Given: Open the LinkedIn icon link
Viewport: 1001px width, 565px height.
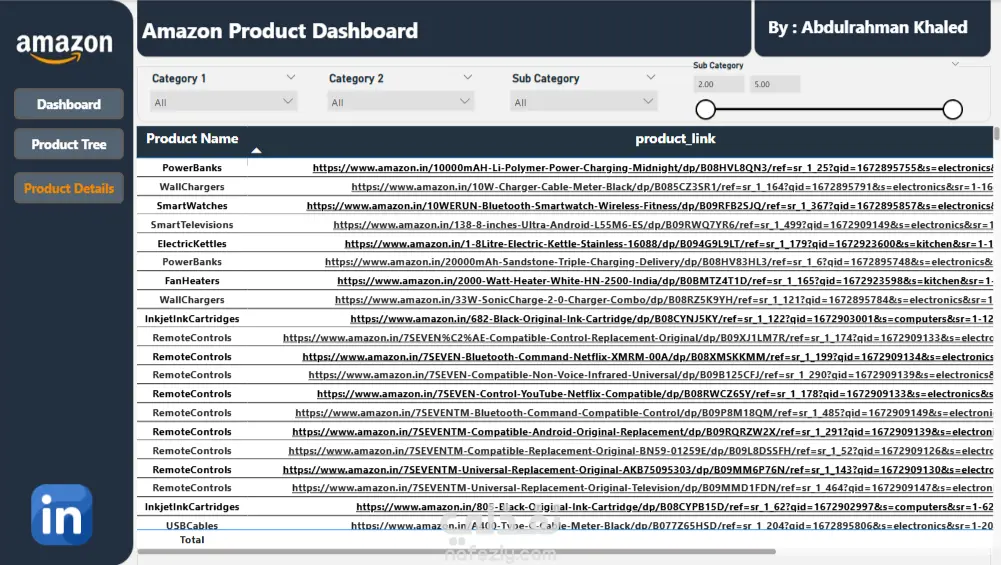Looking at the screenshot, I should coord(62,515).
